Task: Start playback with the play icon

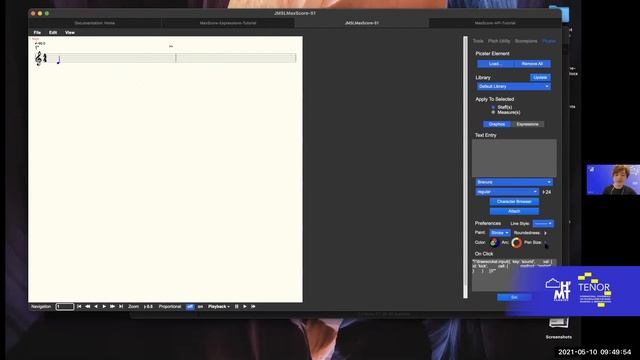Action: click(x=244, y=307)
